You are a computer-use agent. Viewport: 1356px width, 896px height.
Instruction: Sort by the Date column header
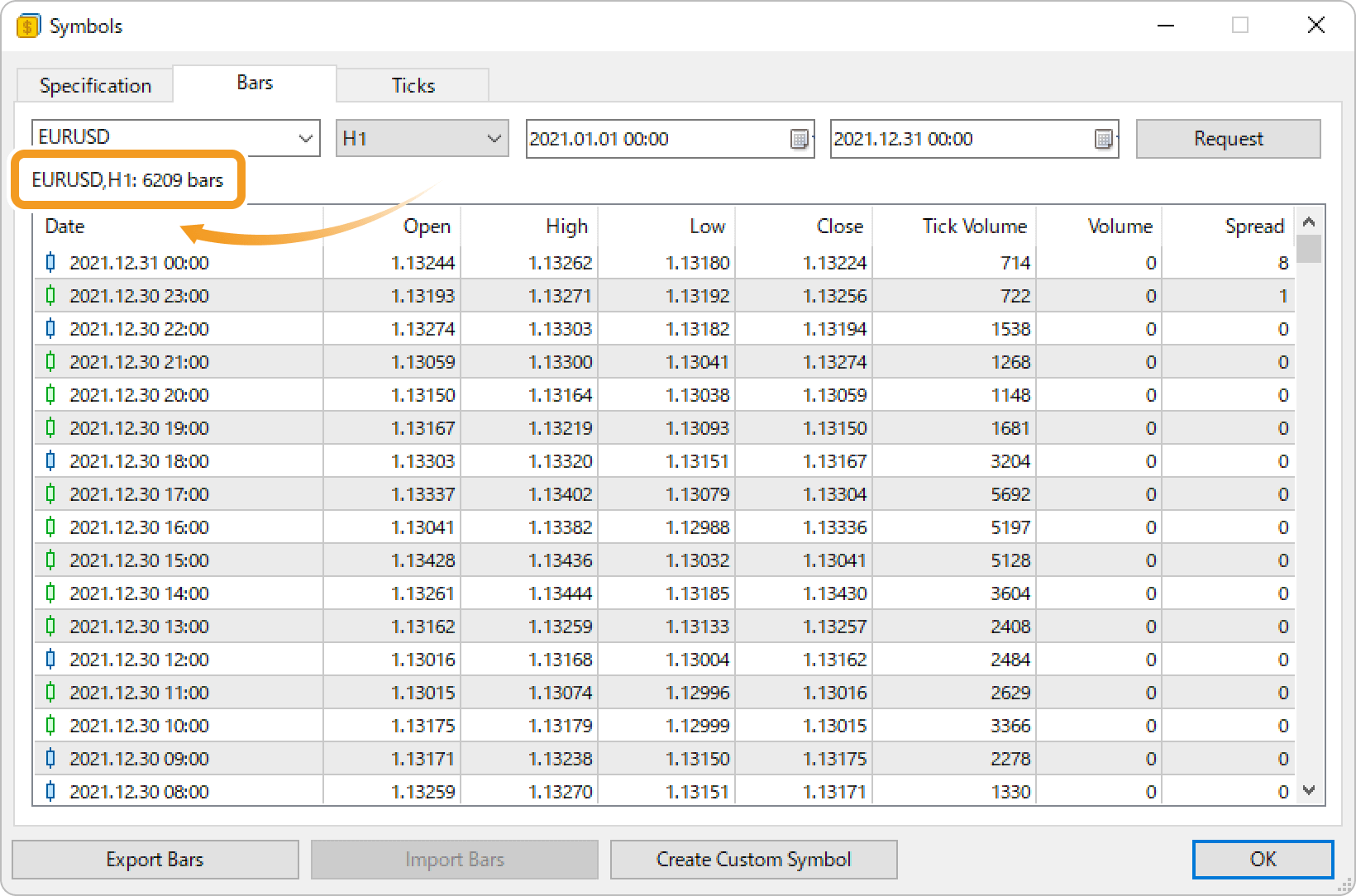[x=179, y=226]
